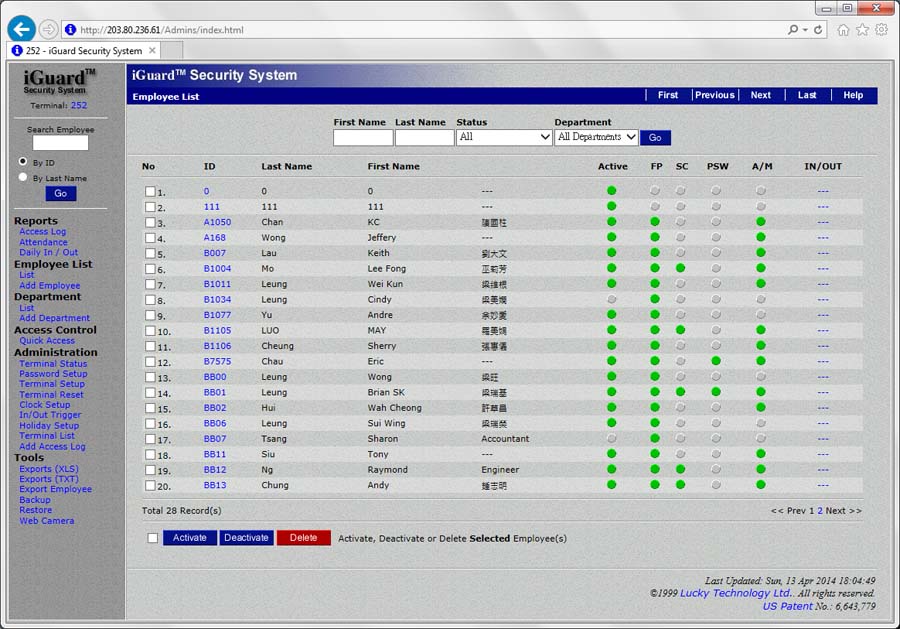Viewport: 900px width, 629px height.
Task: Select the By Last Name radio button
Action: pos(23,177)
